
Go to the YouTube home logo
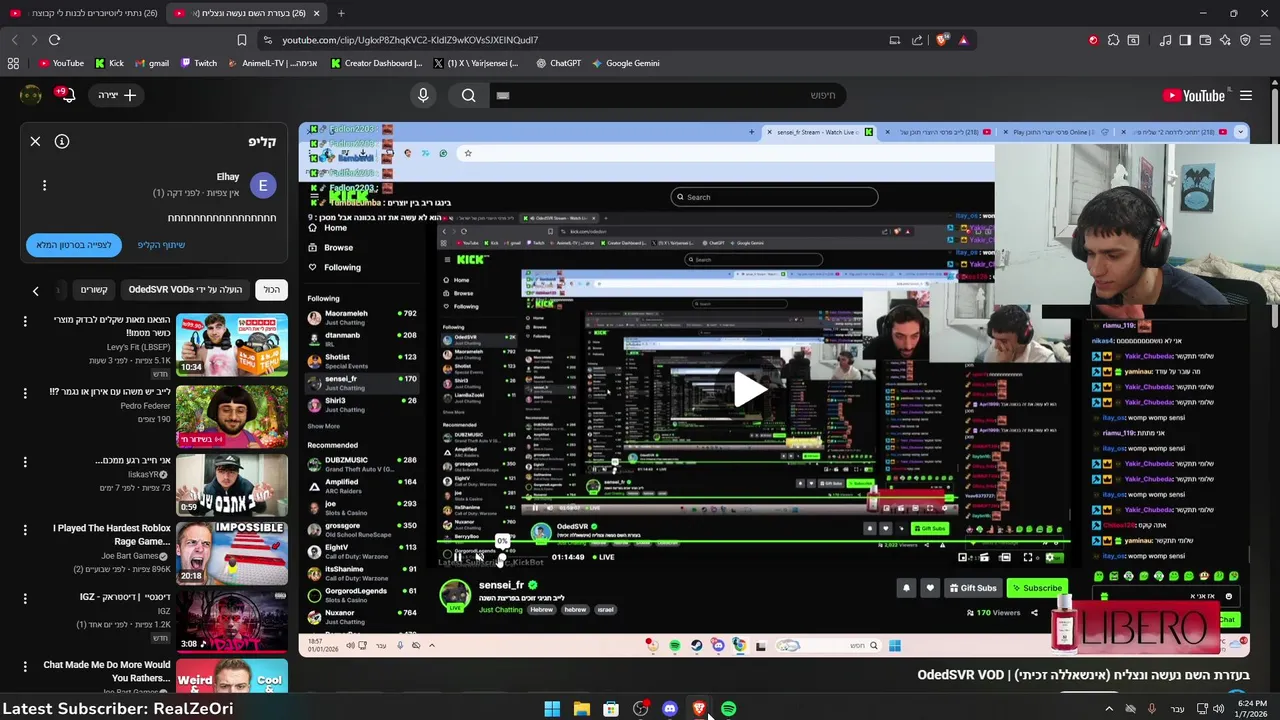coord(1195,95)
